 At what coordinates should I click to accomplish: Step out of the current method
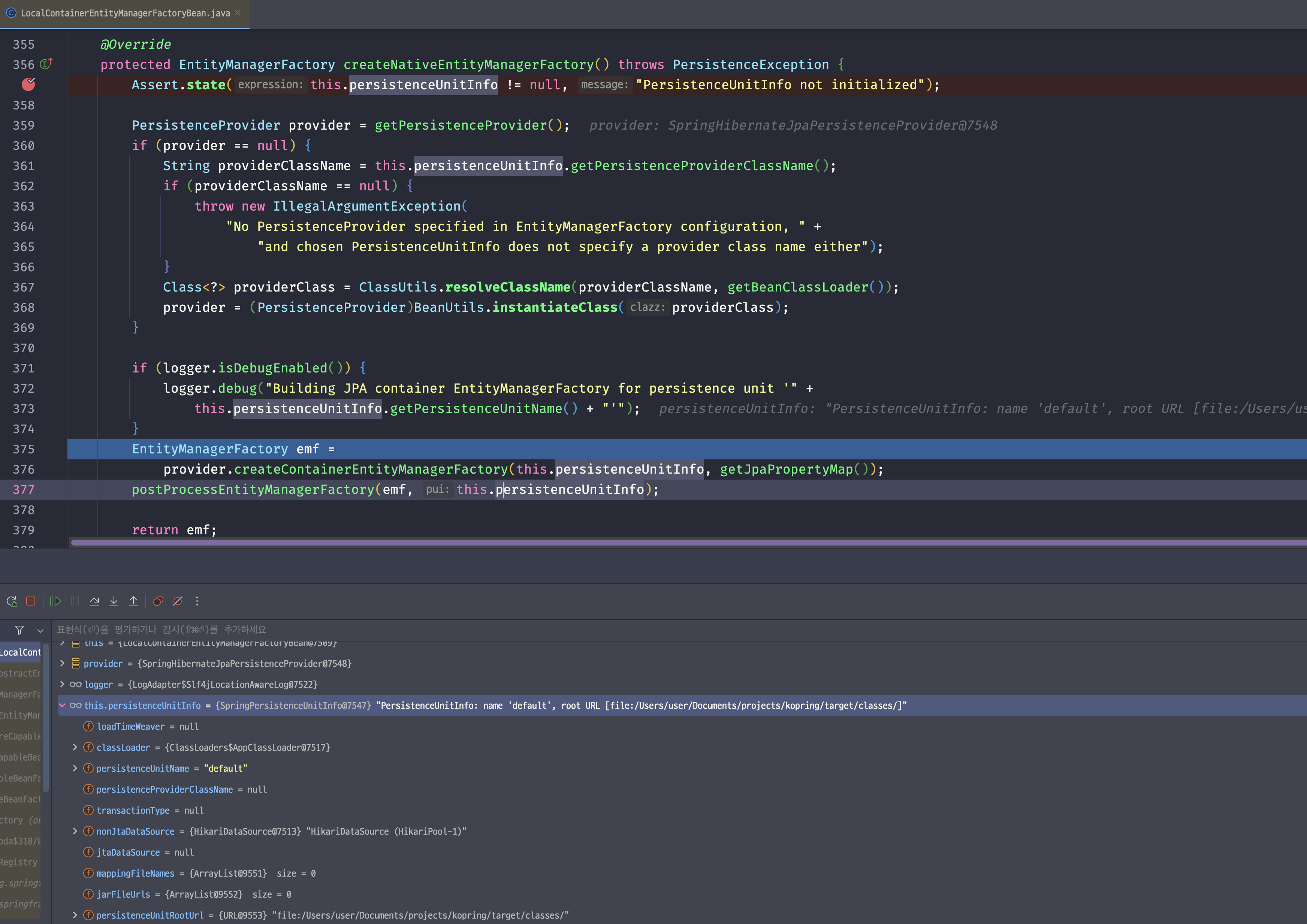point(133,601)
